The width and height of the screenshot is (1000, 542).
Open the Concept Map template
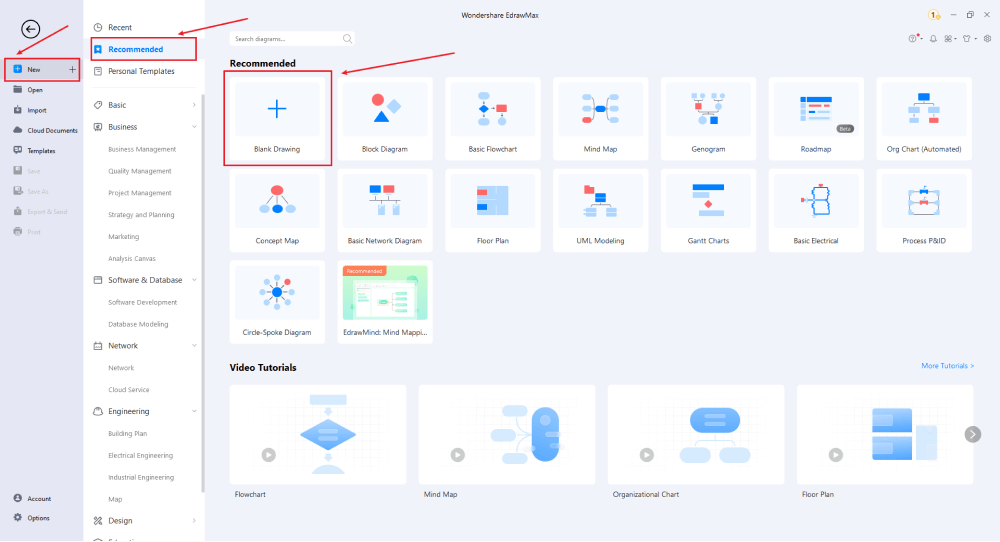[277, 210]
